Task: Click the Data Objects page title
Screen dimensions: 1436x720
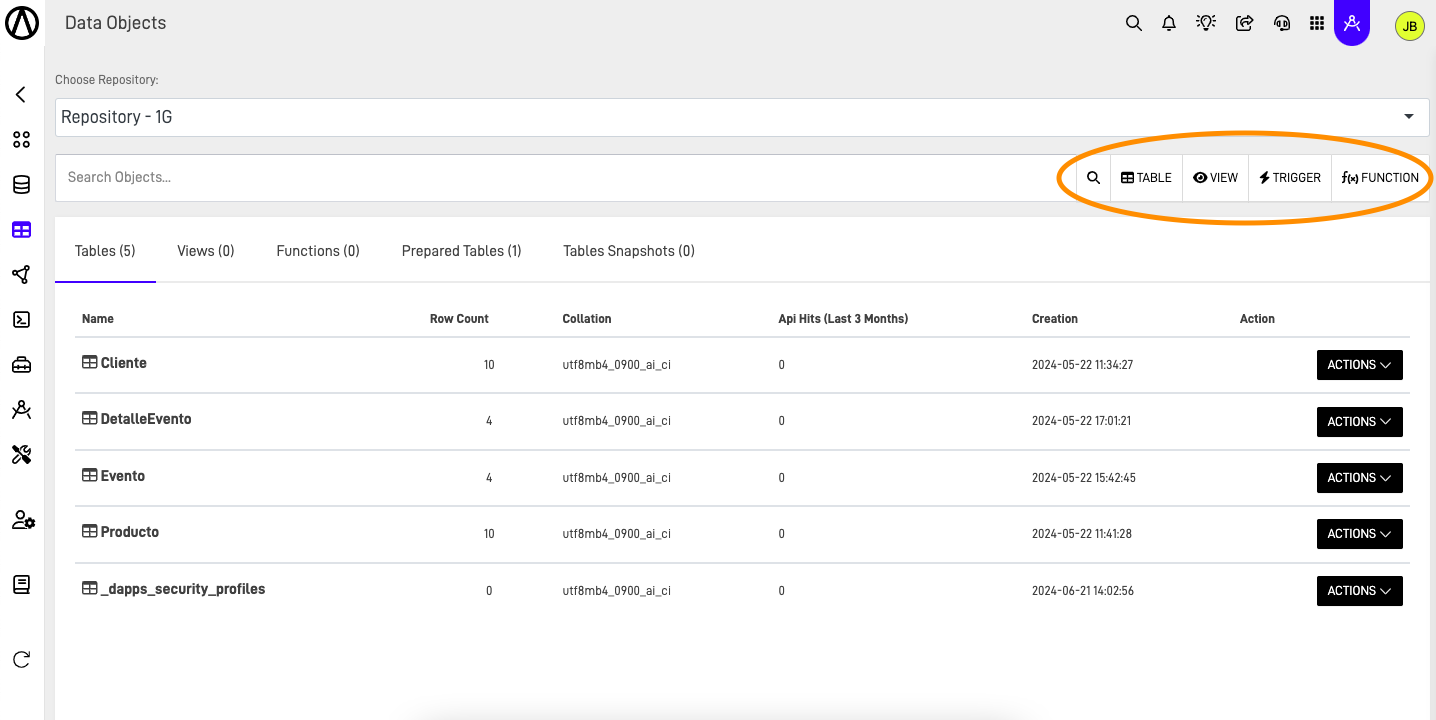Action: 116,23
